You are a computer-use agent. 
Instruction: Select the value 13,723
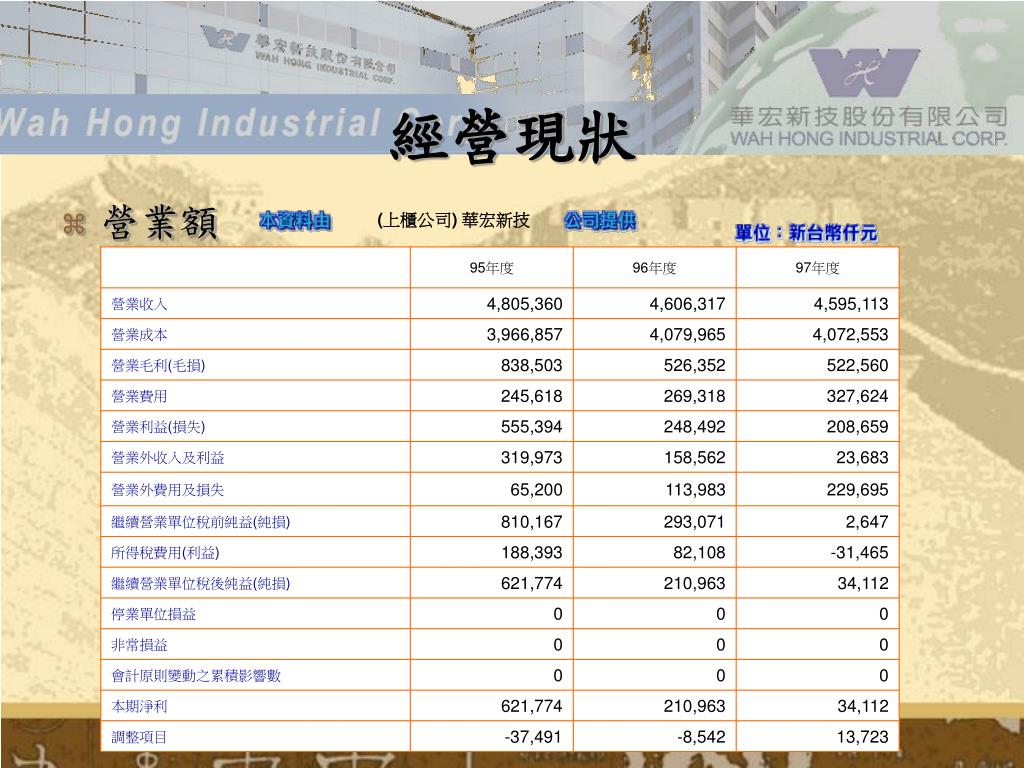[863, 737]
